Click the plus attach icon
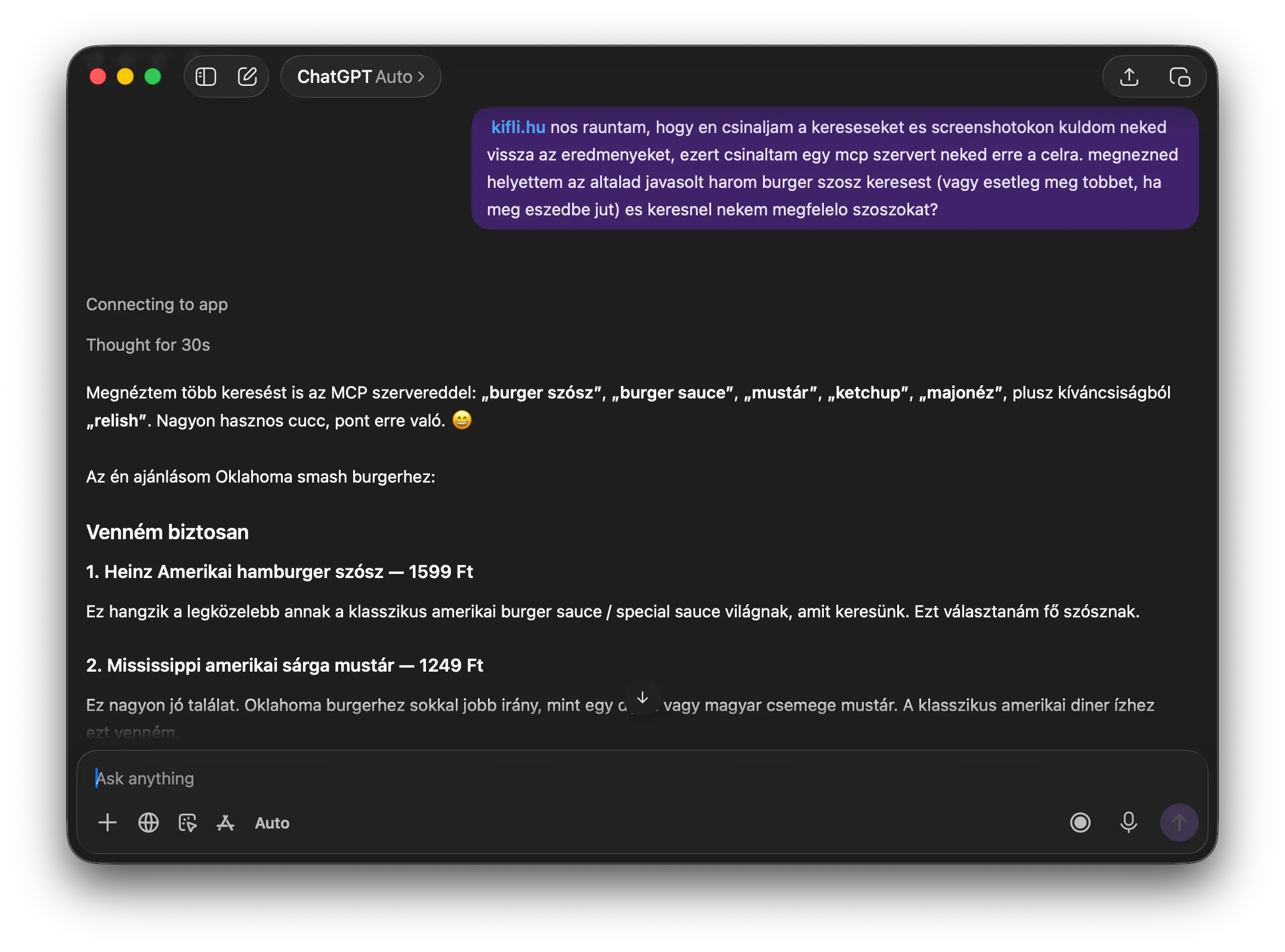This screenshot has height=952, width=1285. pos(107,823)
